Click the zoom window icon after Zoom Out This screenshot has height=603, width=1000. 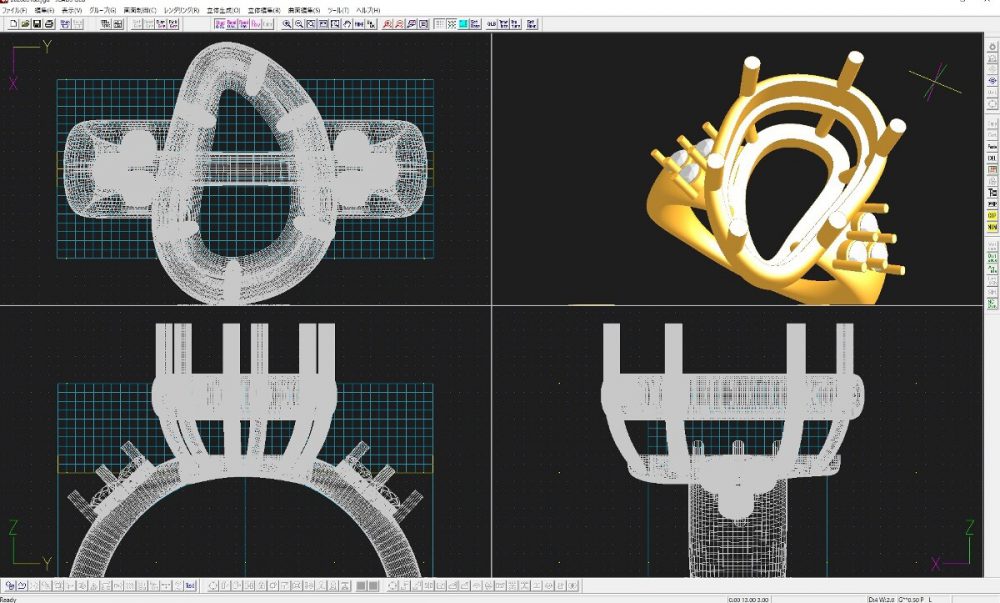click(311, 24)
